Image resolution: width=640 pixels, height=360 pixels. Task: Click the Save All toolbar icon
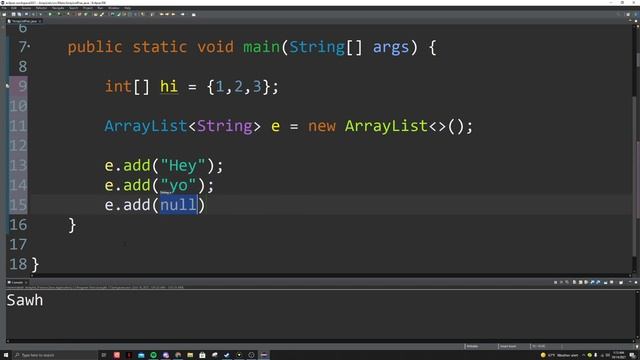[19, 14]
